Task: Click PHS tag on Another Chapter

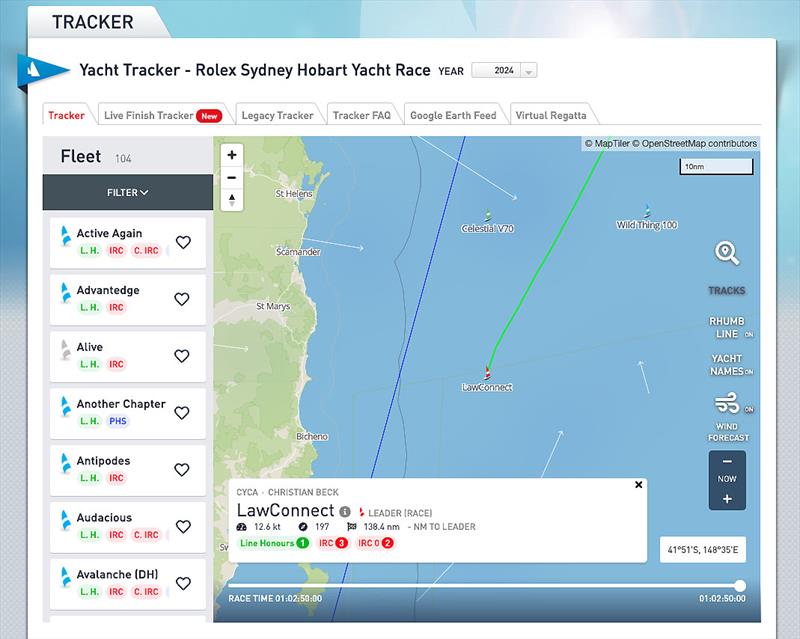Action: 118,421
